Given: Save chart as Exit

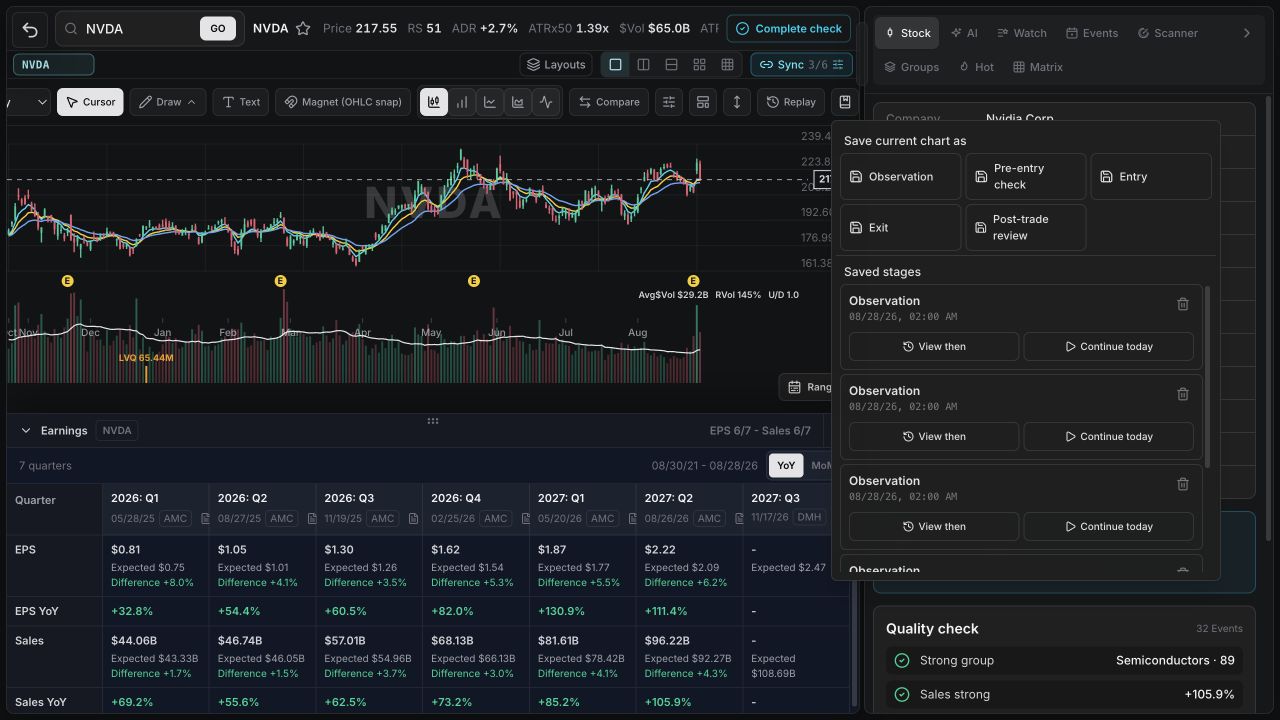Looking at the screenshot, I should [x=901, y=228].
